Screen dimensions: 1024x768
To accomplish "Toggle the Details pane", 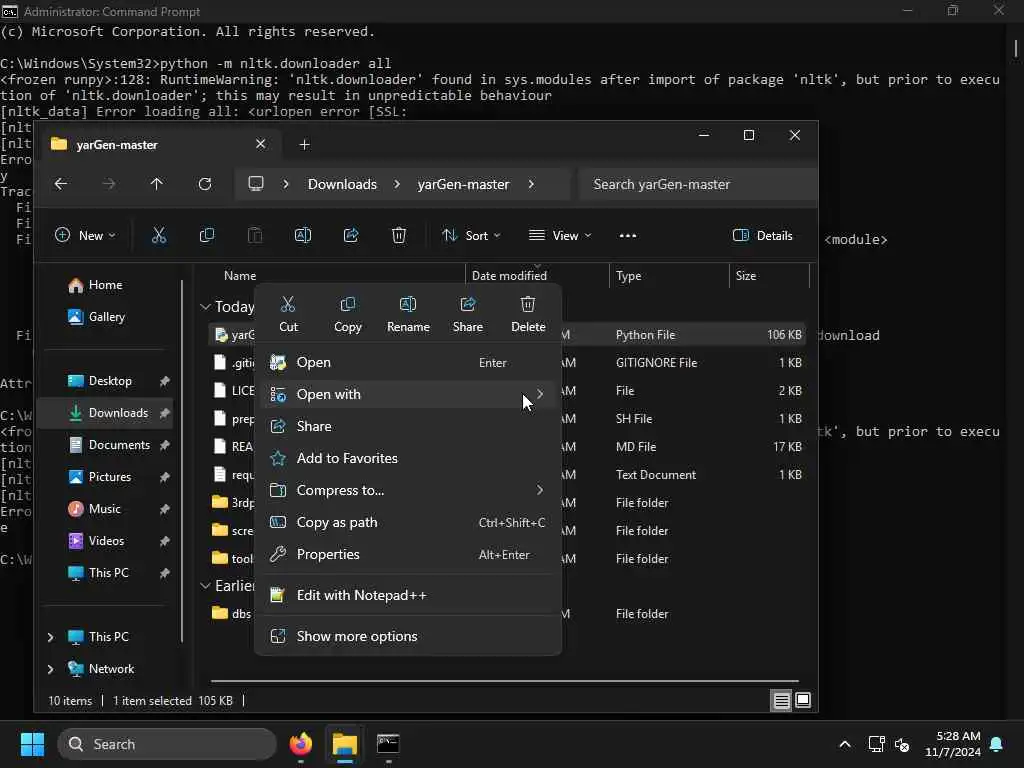I will tap(763, 236).
